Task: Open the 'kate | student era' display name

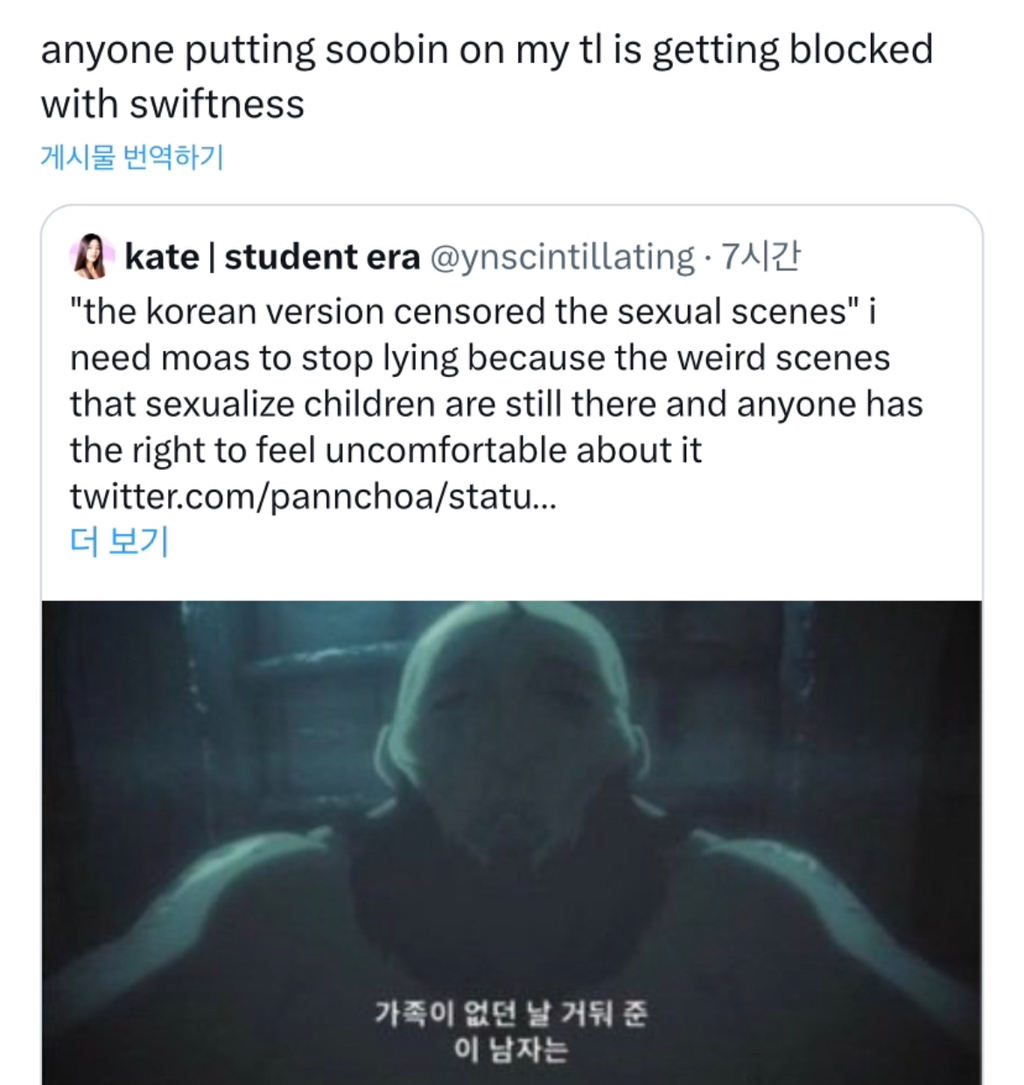Action: (x=272, y=258)
